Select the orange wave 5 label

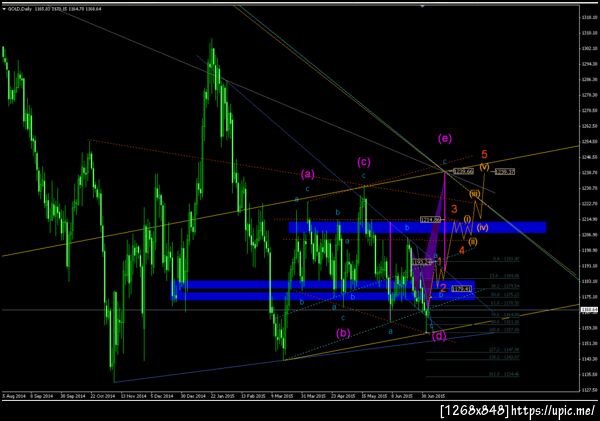pyautogui.click(x=484, y=154)
